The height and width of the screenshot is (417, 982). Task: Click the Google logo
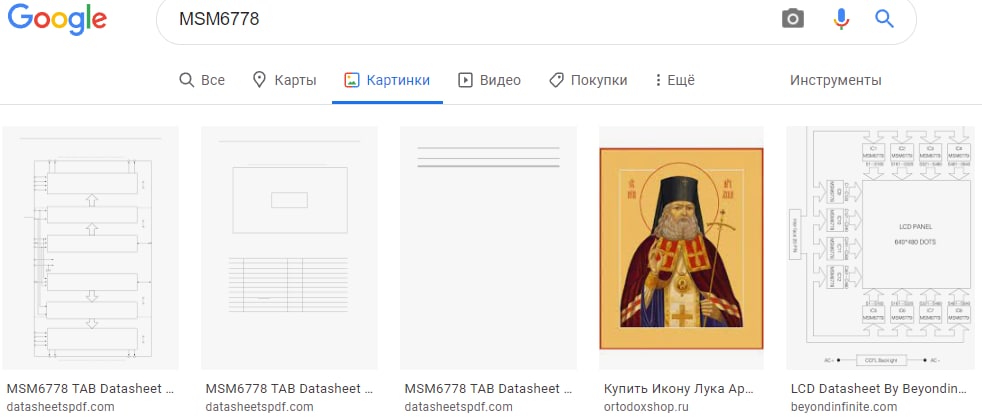coord(57,19)
